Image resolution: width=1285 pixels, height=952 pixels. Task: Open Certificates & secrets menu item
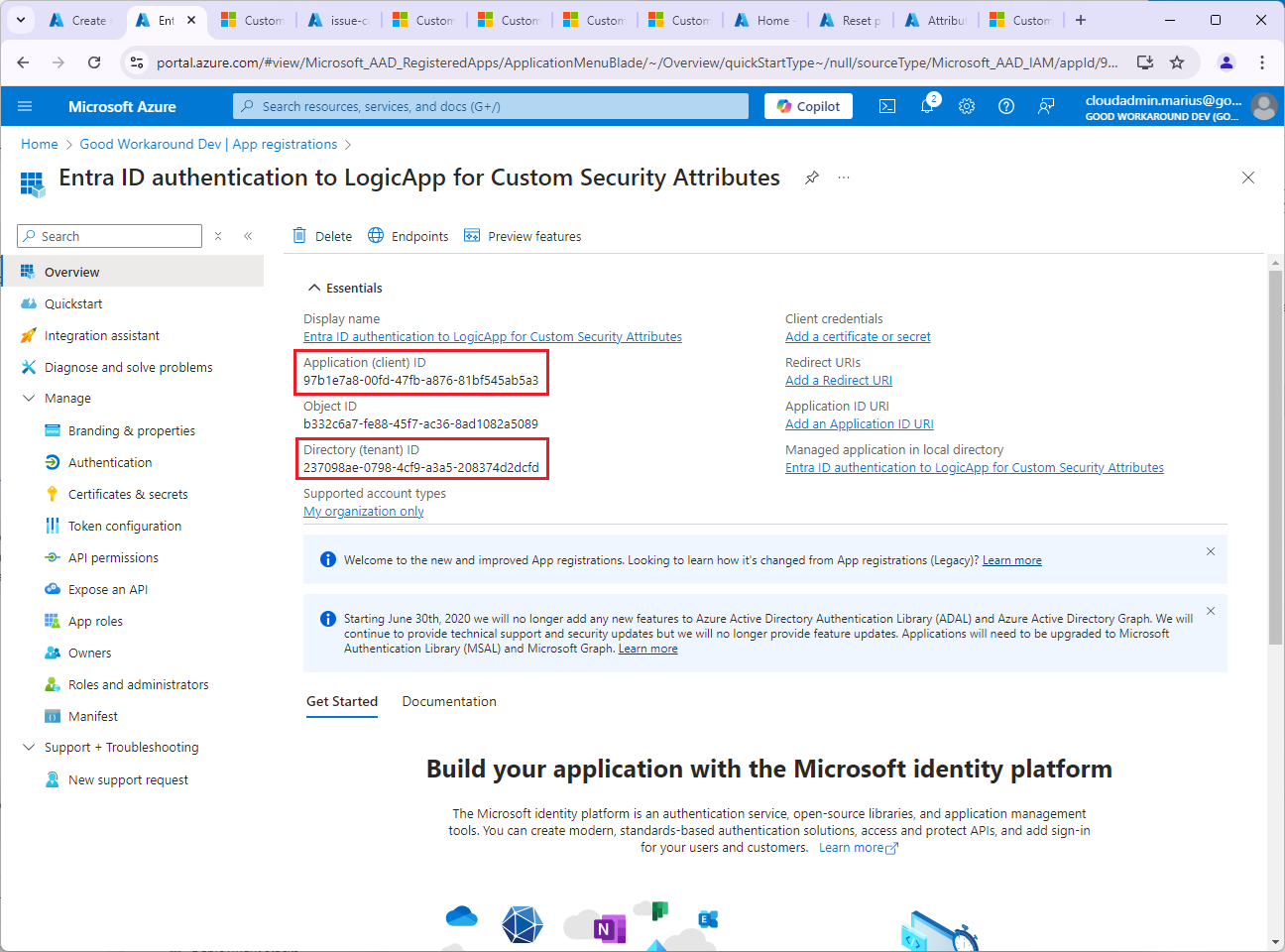point(128,494)
